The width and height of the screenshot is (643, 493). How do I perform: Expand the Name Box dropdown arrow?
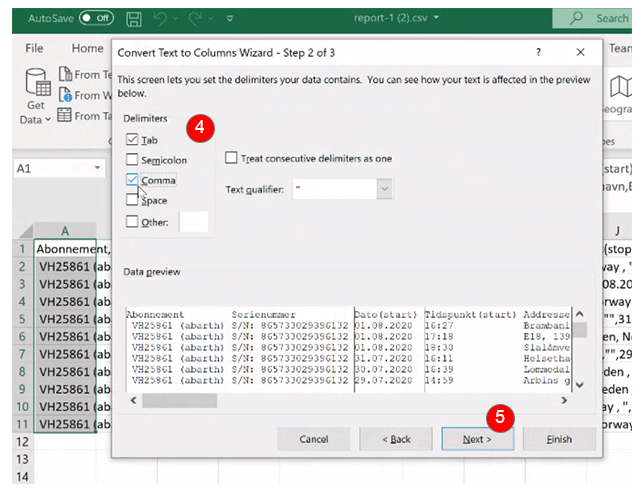pos(97,168)
